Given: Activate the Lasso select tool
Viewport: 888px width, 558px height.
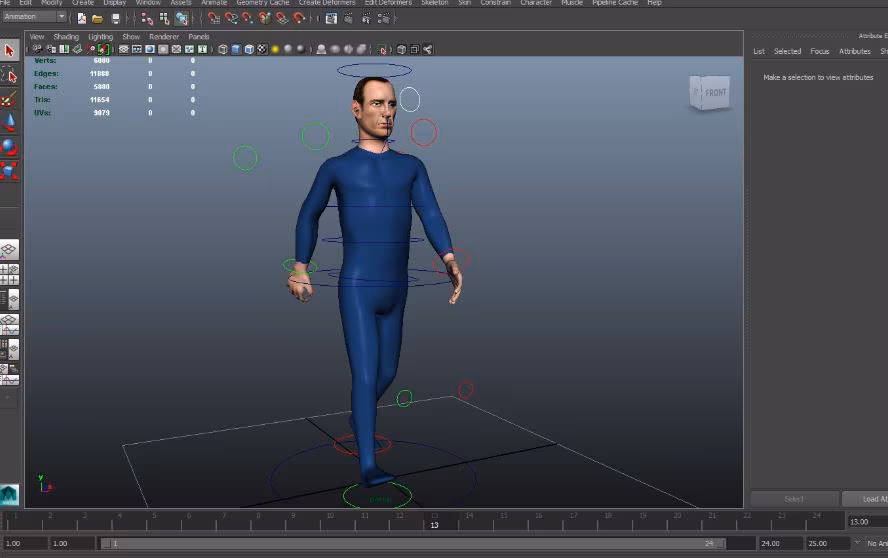Looking at the screenshot, I should [9, 75].
